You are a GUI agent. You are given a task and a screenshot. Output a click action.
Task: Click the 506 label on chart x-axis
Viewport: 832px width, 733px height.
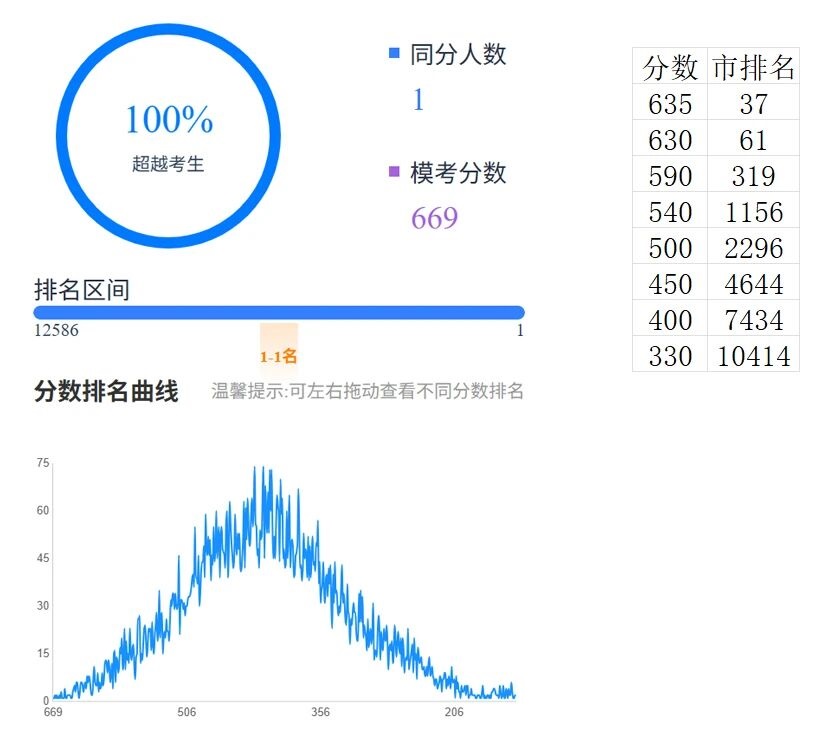pos(186,713)
